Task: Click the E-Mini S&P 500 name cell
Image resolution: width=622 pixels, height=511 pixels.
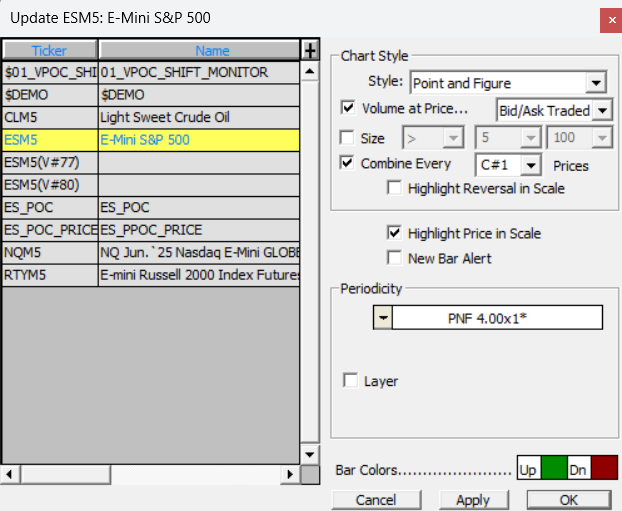Action: click(199, 140)
